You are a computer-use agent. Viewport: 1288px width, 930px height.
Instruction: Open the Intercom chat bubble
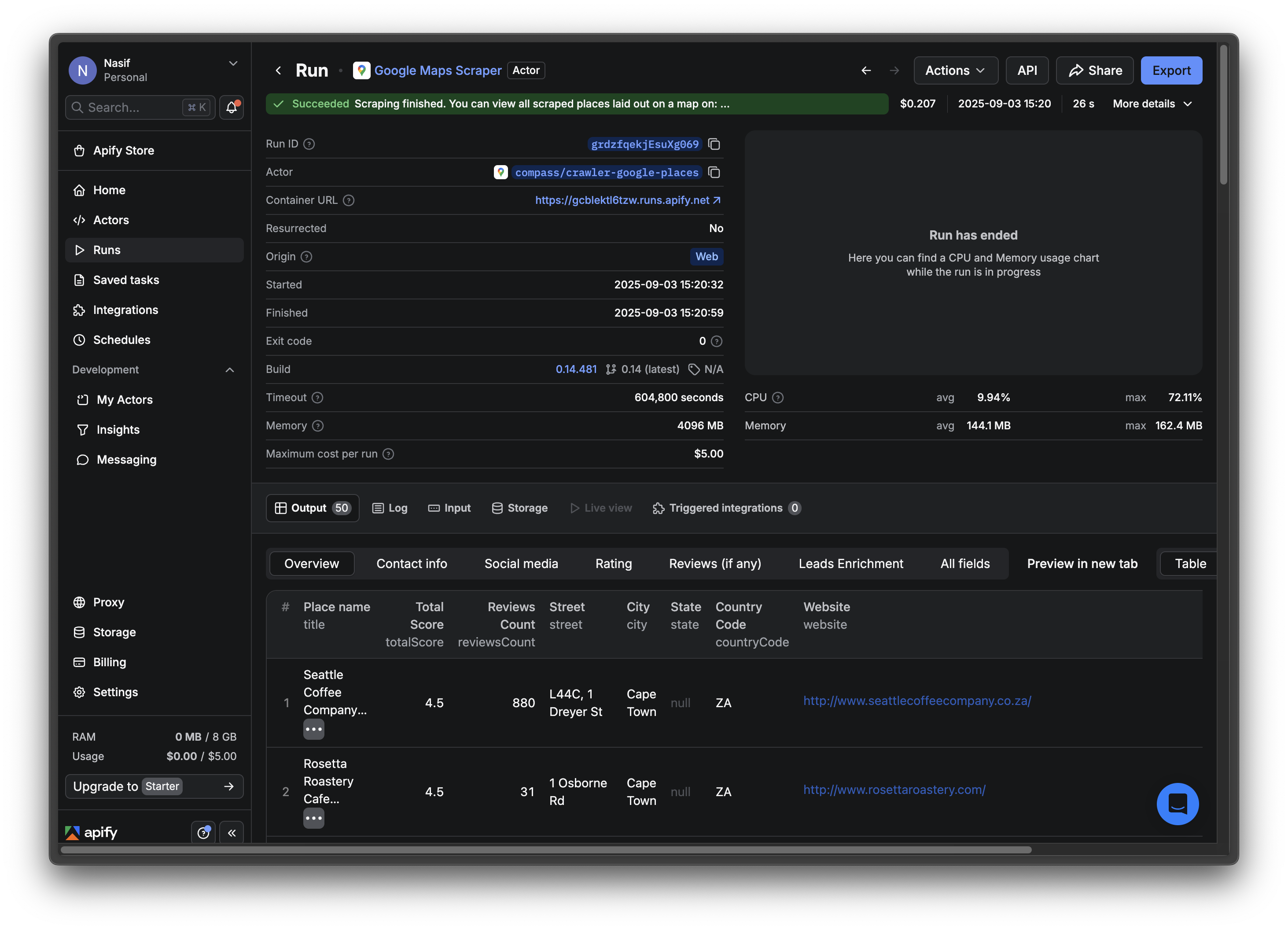1178,804
